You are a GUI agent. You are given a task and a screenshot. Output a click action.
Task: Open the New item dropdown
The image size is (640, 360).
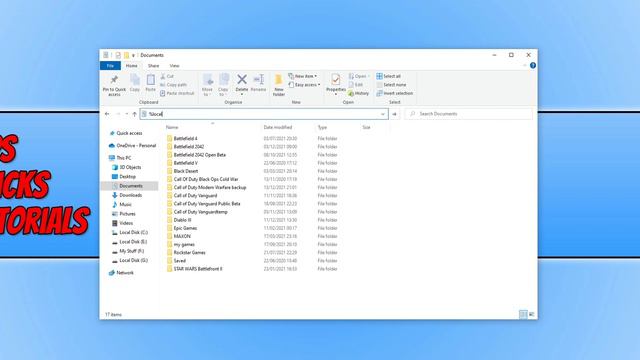[x=302, y=76]
